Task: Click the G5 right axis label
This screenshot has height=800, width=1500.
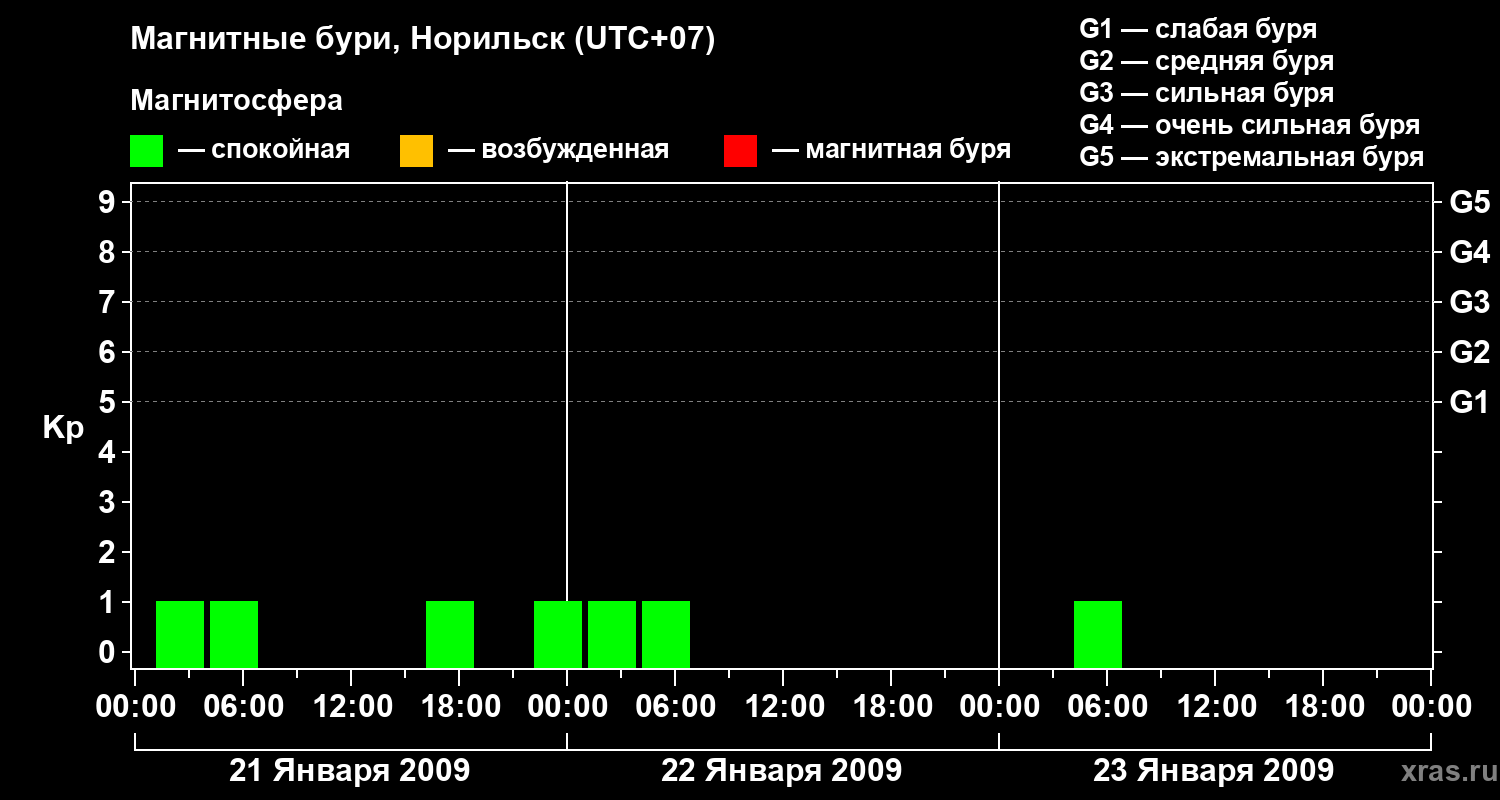Action: coord(1469,202)
